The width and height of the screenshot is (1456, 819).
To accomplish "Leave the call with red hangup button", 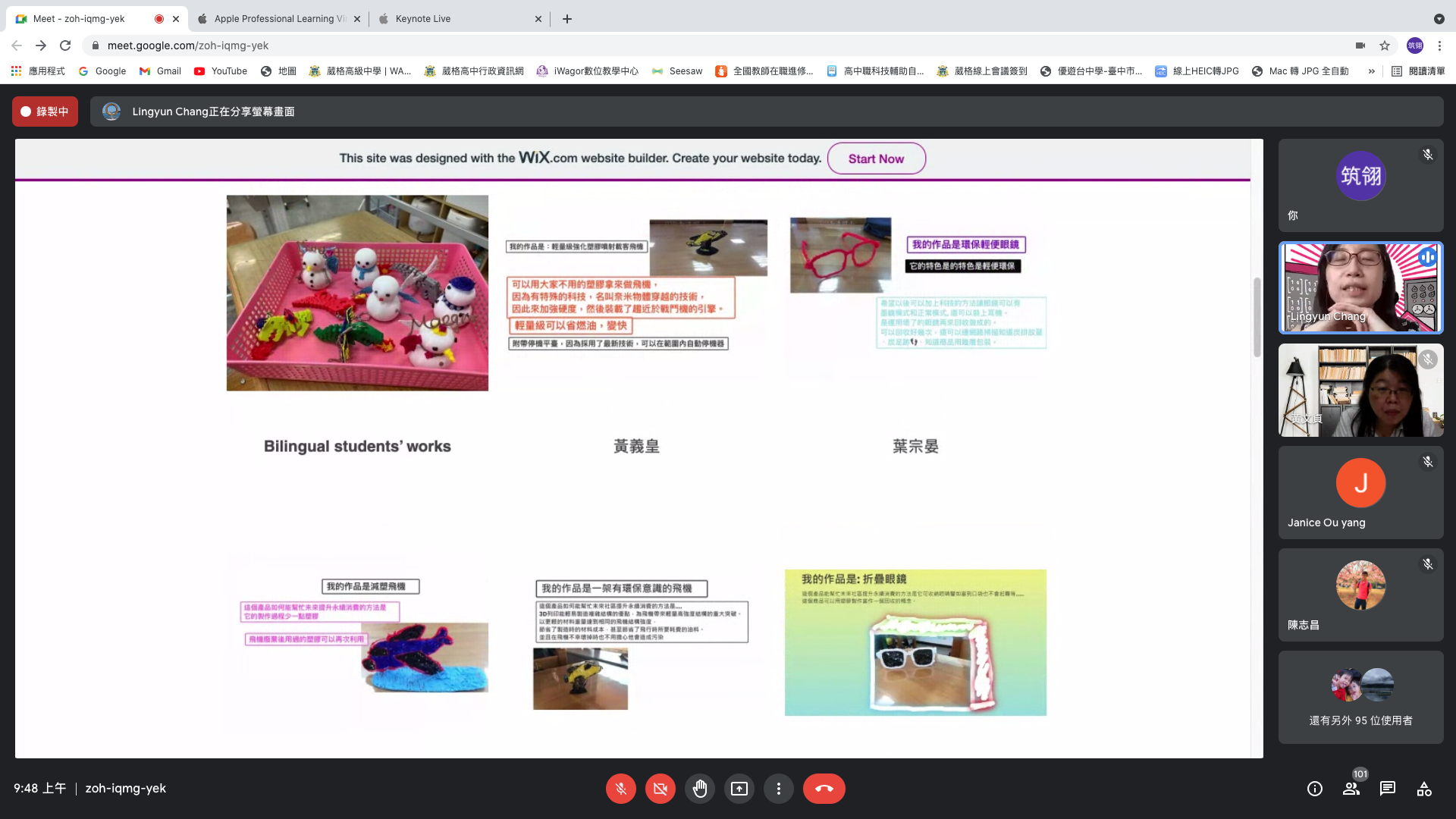I will coord(824,789).
